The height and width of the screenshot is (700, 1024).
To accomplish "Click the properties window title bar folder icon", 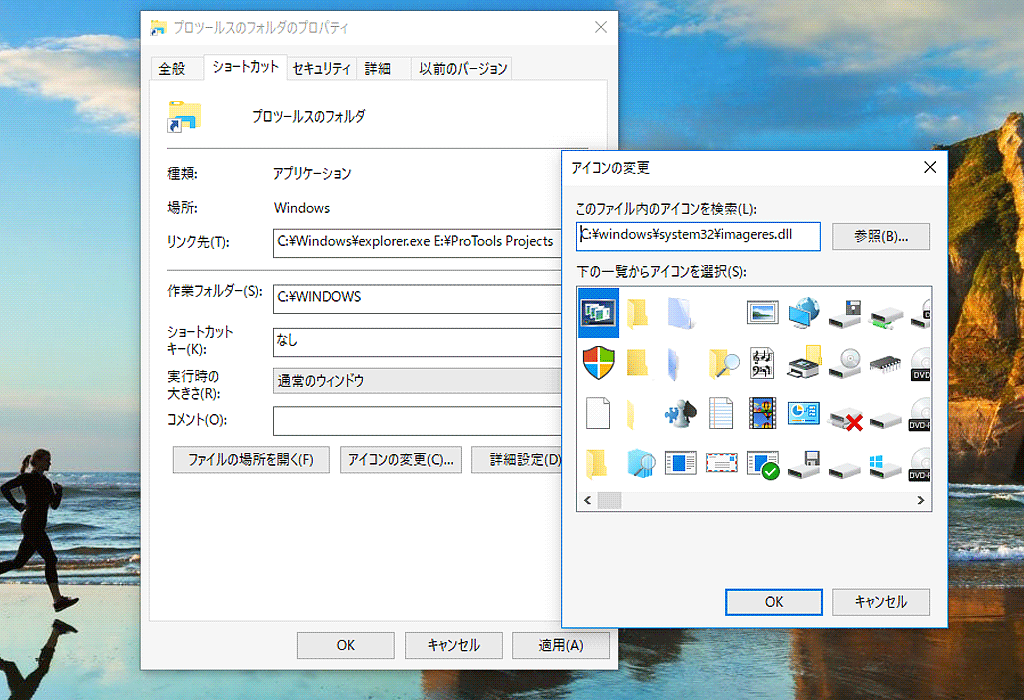I will click(x=158, y=27).
